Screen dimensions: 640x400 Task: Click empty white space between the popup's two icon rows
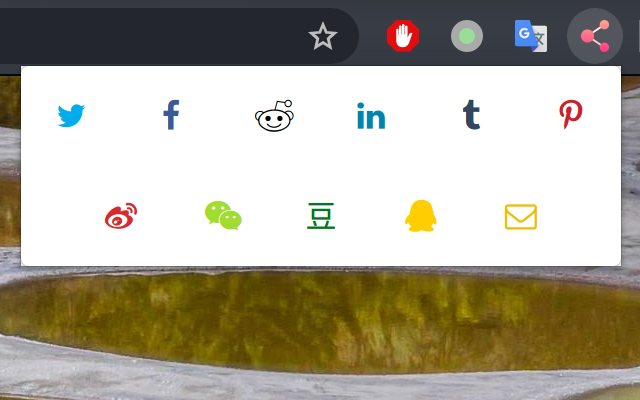pos(321,167)
